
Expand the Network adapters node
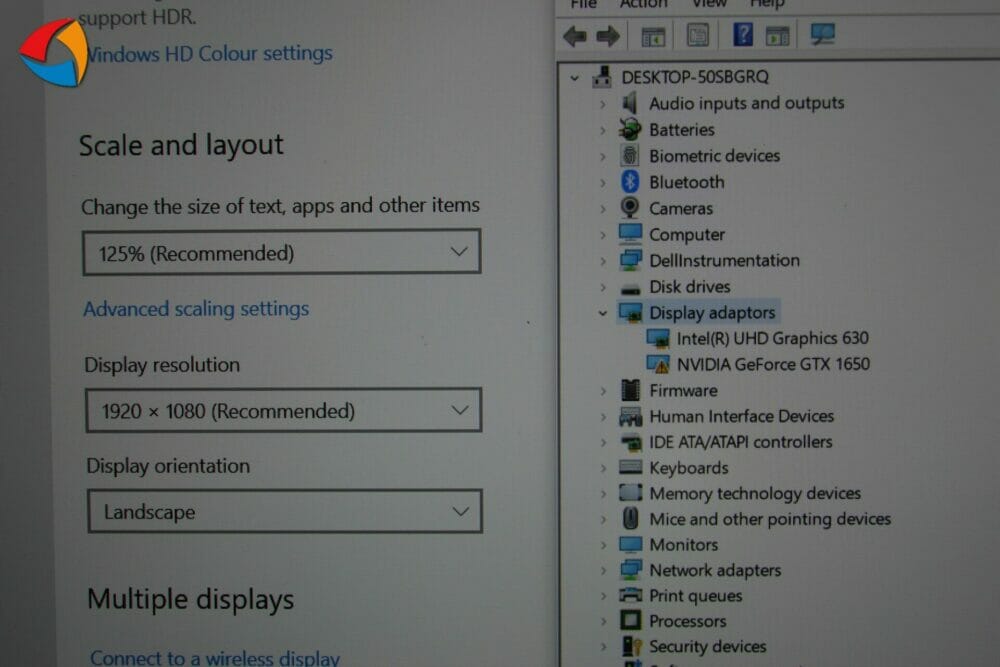pyautogui.click(x=603, y=570)
